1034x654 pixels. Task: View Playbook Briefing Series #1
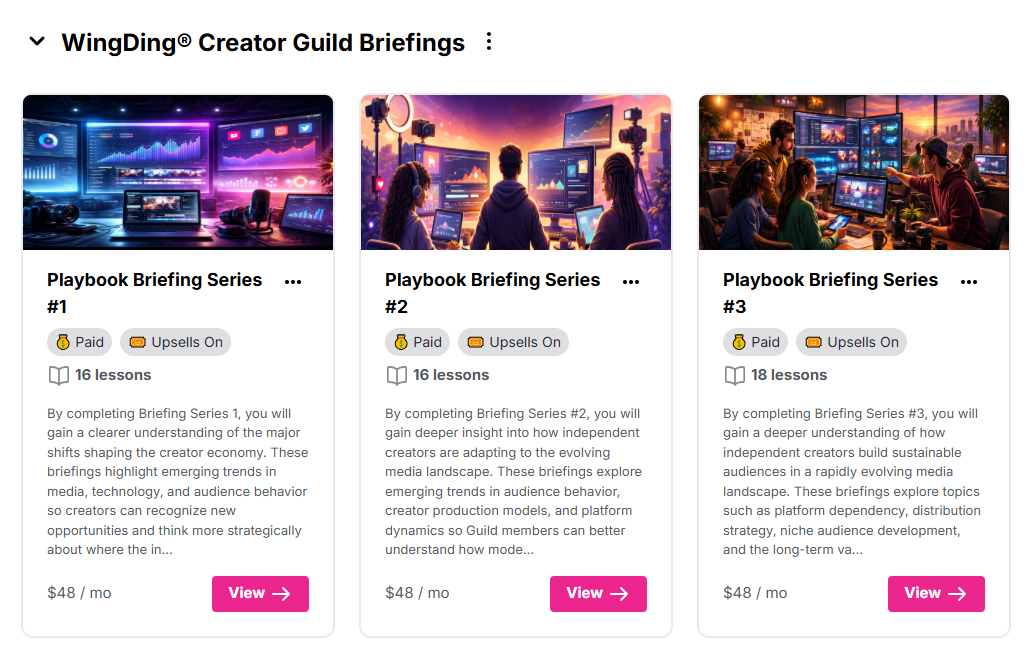tap(260, 593)
